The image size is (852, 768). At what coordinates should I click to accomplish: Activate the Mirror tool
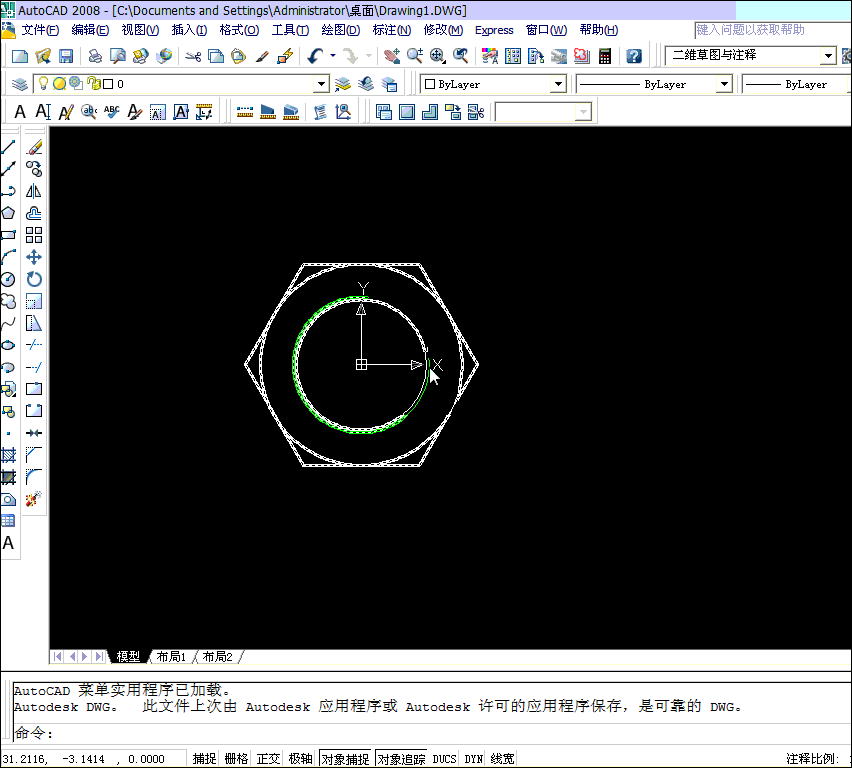(34, 191)
